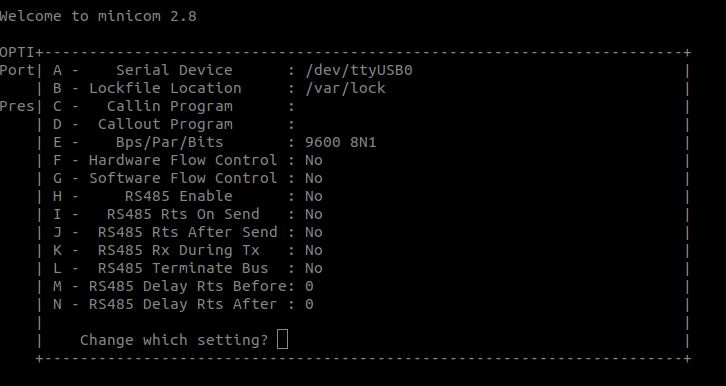Click the /dev/ttyUSB0 device path value
The height and width of the screenshot is (386, 726).
[x=359, y=70]
